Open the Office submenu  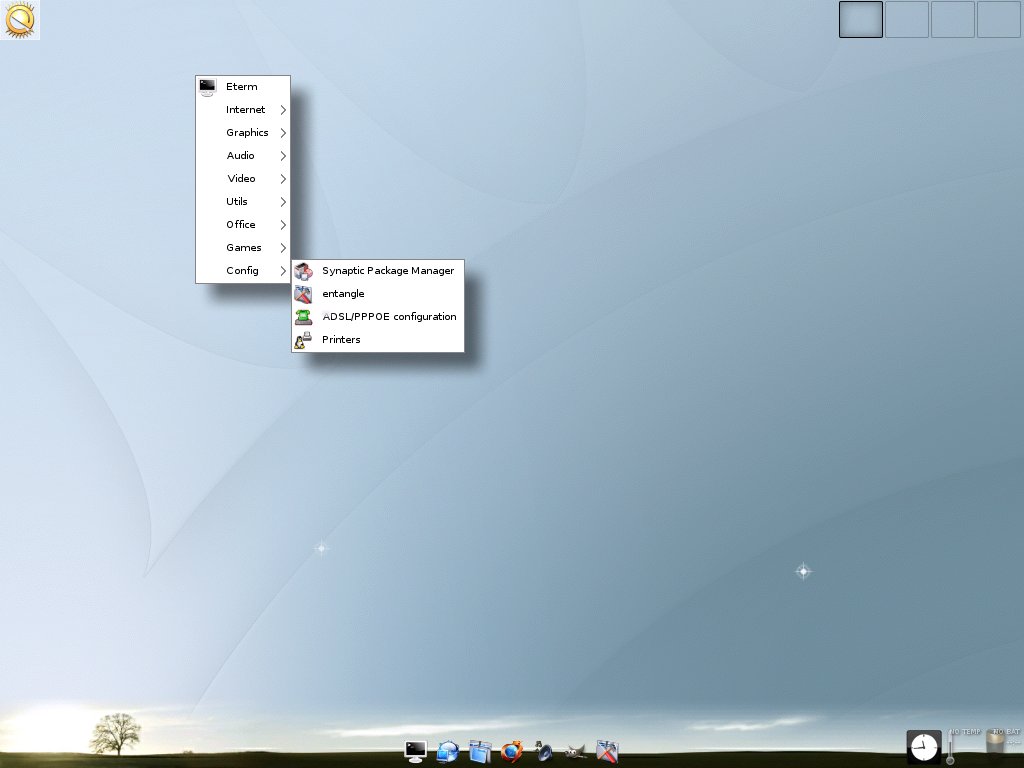(243, 225)
